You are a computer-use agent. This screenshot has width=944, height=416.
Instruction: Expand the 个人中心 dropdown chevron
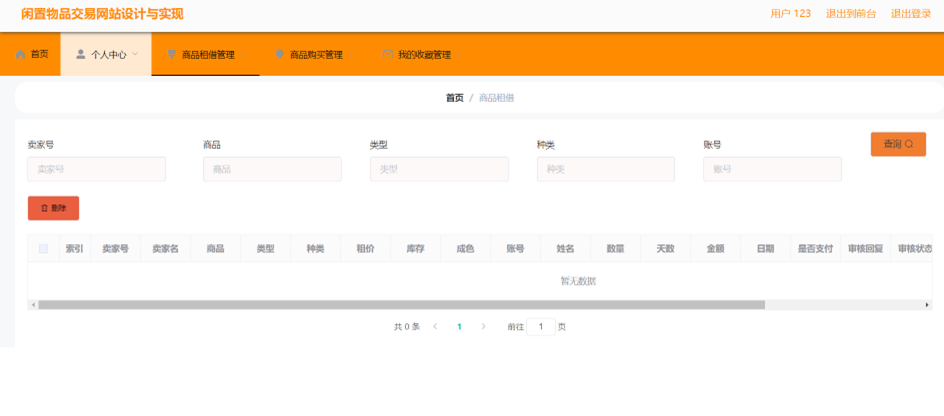coord(135,54)
